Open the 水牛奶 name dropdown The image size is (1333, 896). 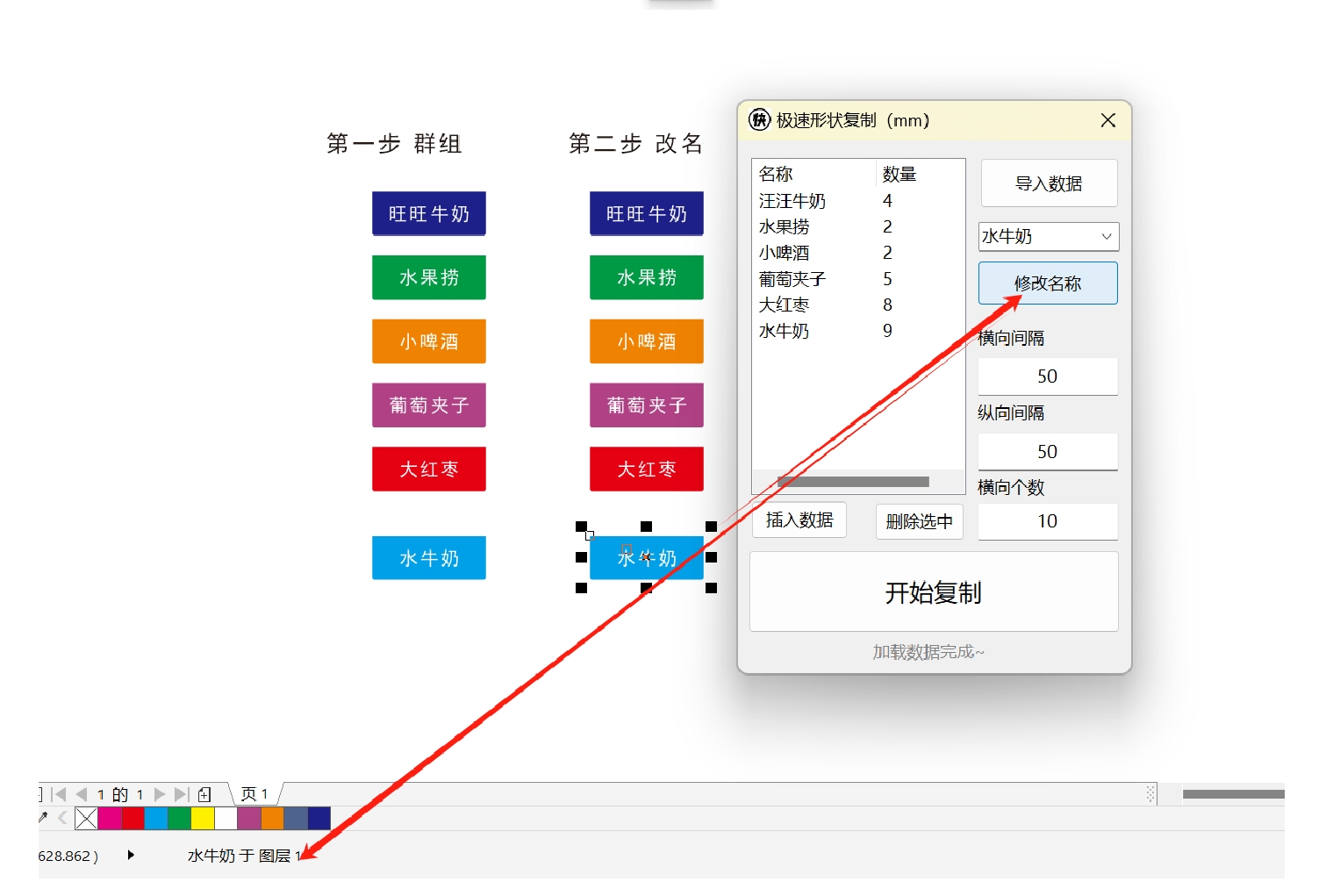(x=1049, y=236)
